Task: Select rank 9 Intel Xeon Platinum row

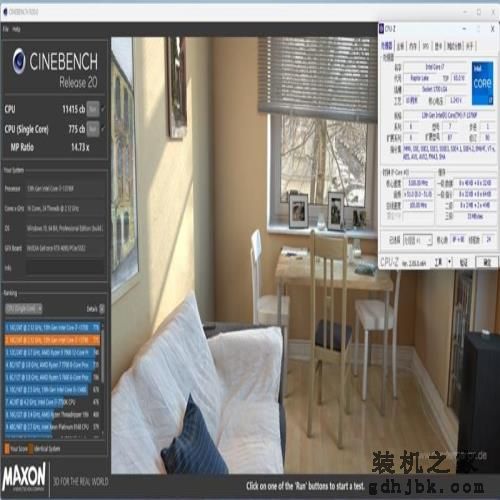Action: (x=52, y=427)
